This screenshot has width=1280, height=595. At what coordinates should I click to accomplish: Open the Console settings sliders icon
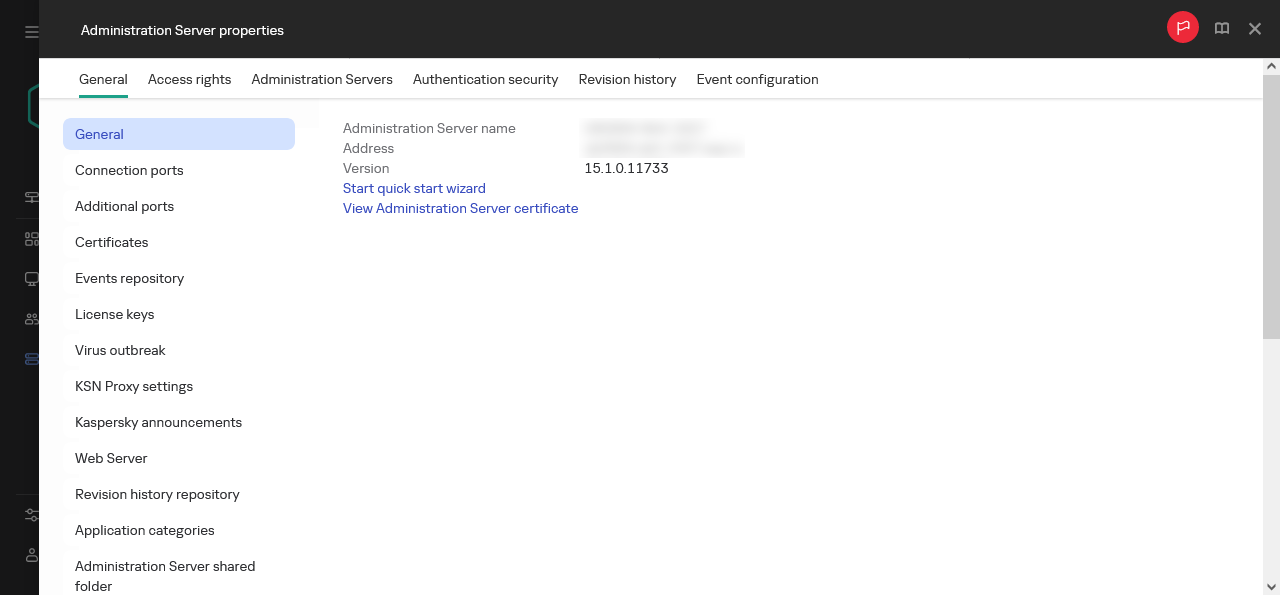pyautogui.click(x=30, y=514)
